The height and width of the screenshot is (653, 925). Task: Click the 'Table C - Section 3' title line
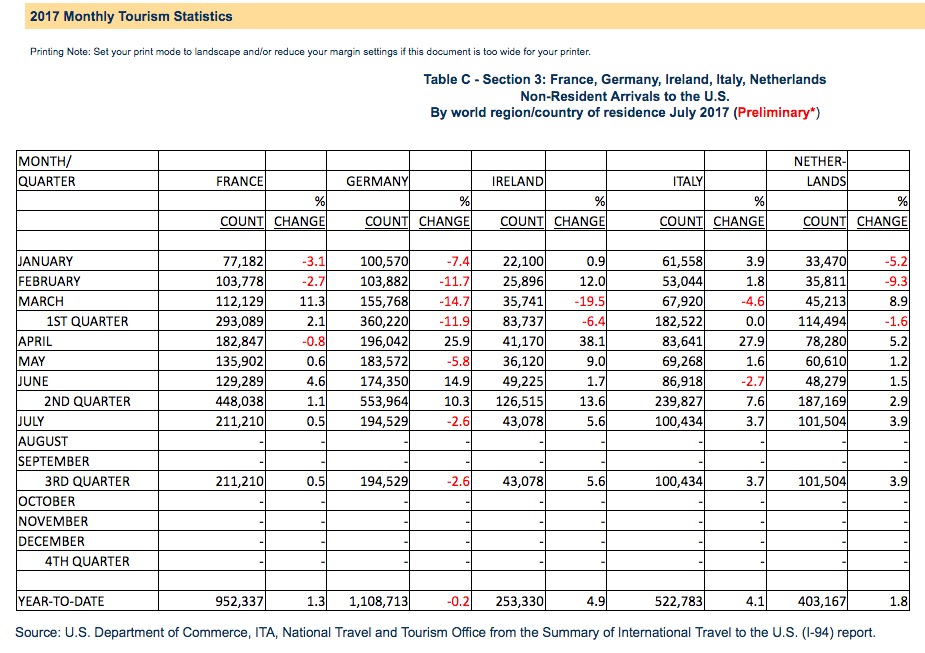pos(625,80)
